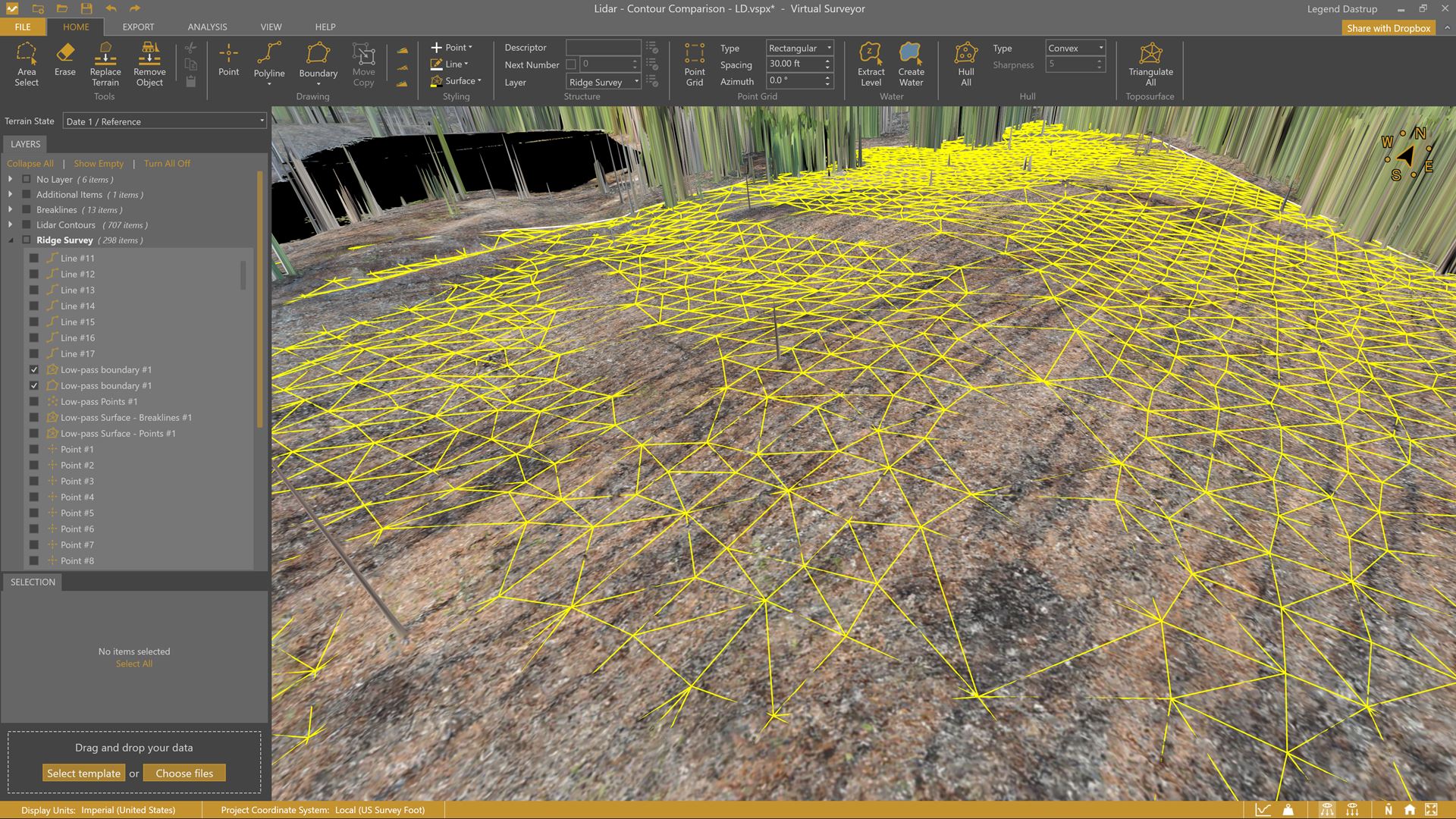Click the Descriptor input field
Screen dimensions: 1456x819
tap(603, 48)
